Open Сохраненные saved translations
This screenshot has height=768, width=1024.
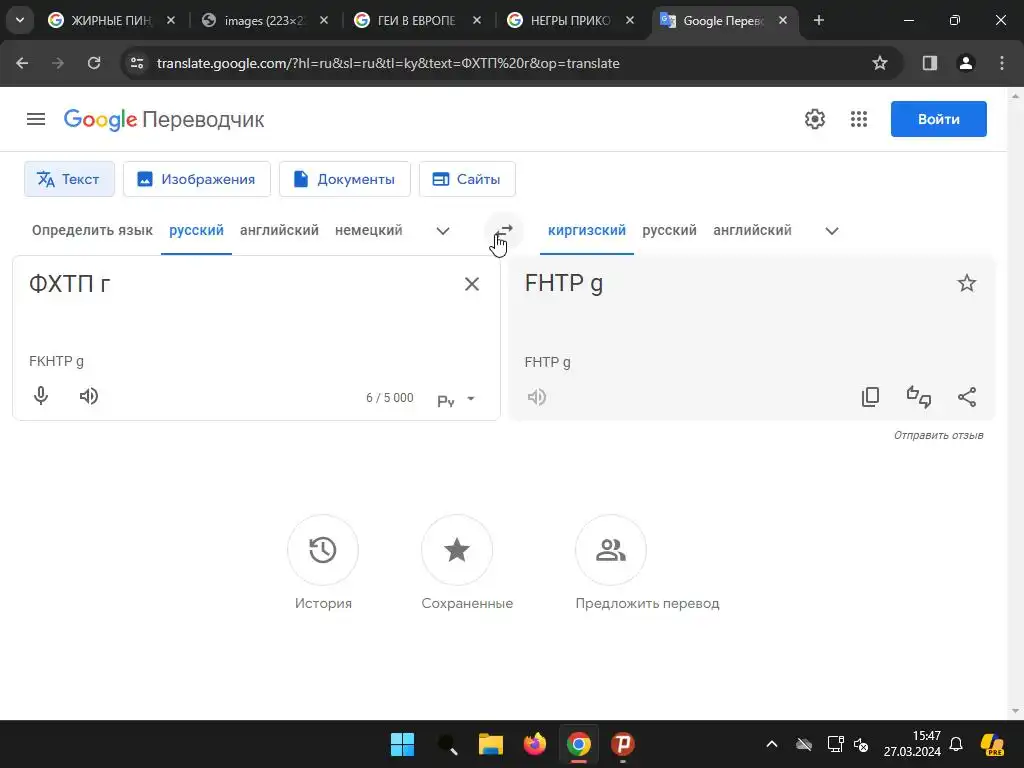tap(457, 550)
